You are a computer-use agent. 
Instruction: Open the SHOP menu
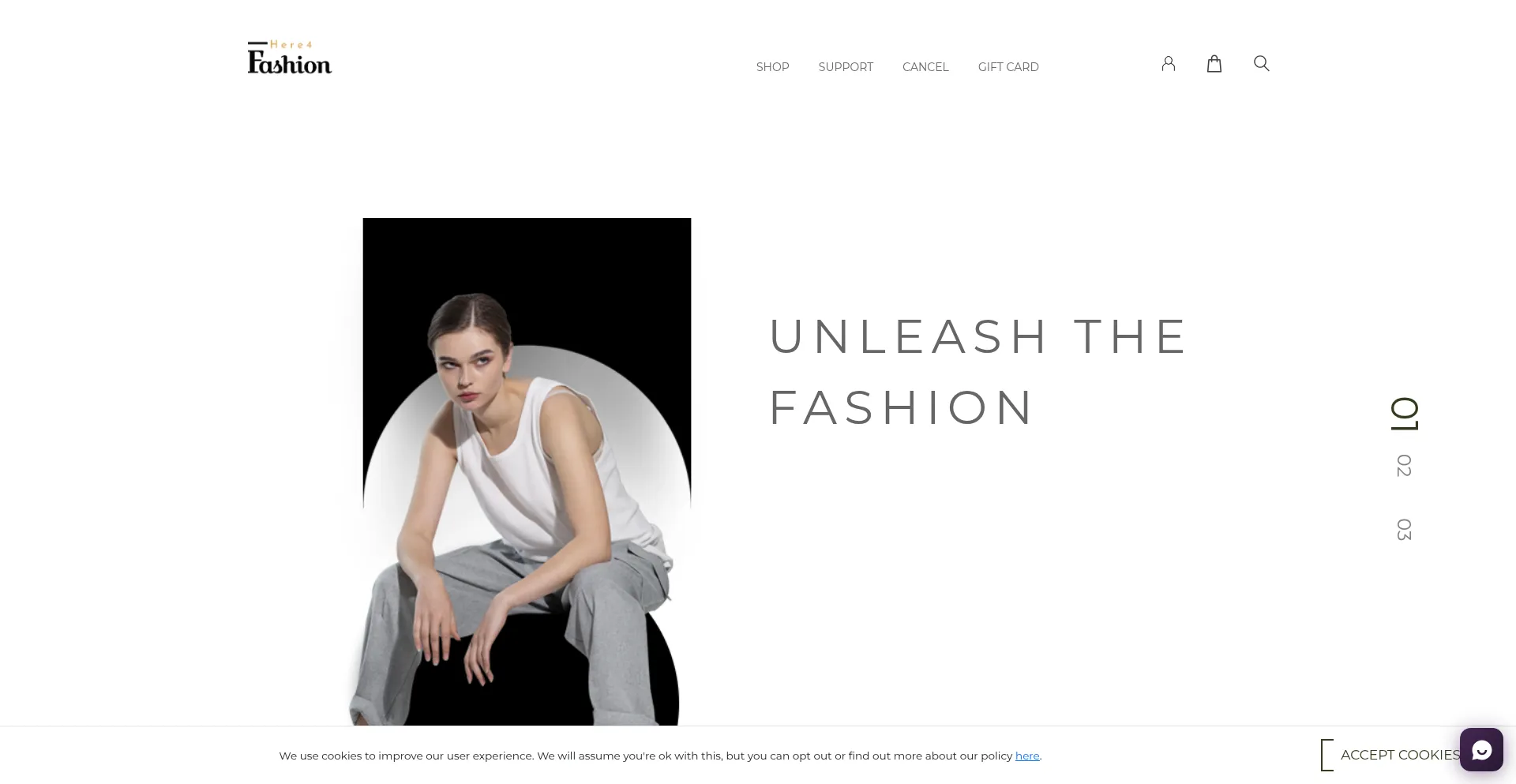(772, 67)
